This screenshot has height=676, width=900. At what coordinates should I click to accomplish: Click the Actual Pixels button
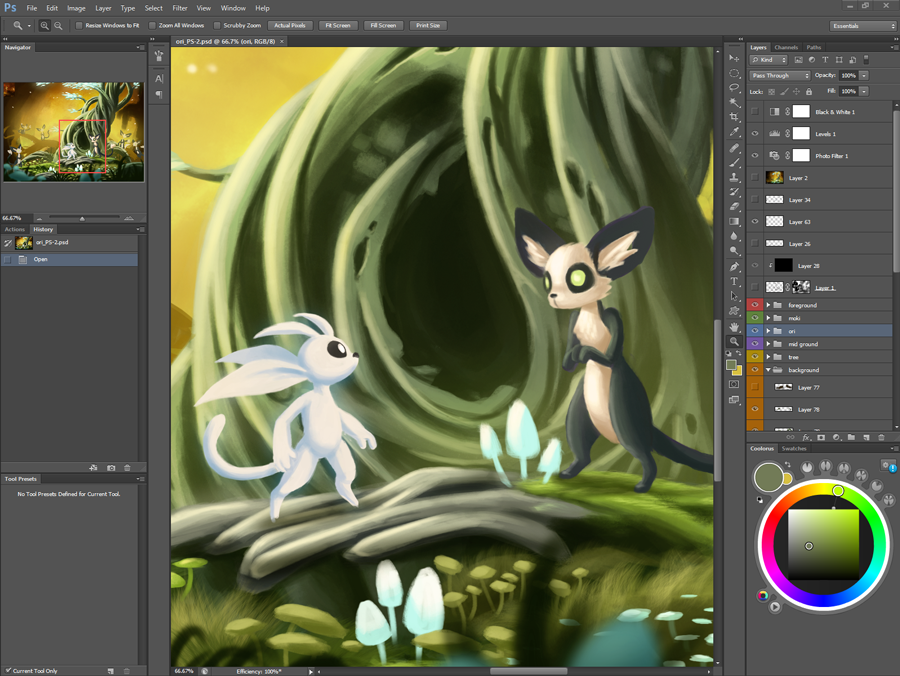coord(290,26)
